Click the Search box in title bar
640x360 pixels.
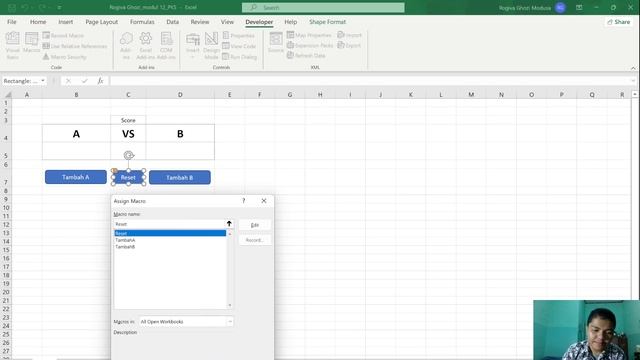click(x=323, y=7)
